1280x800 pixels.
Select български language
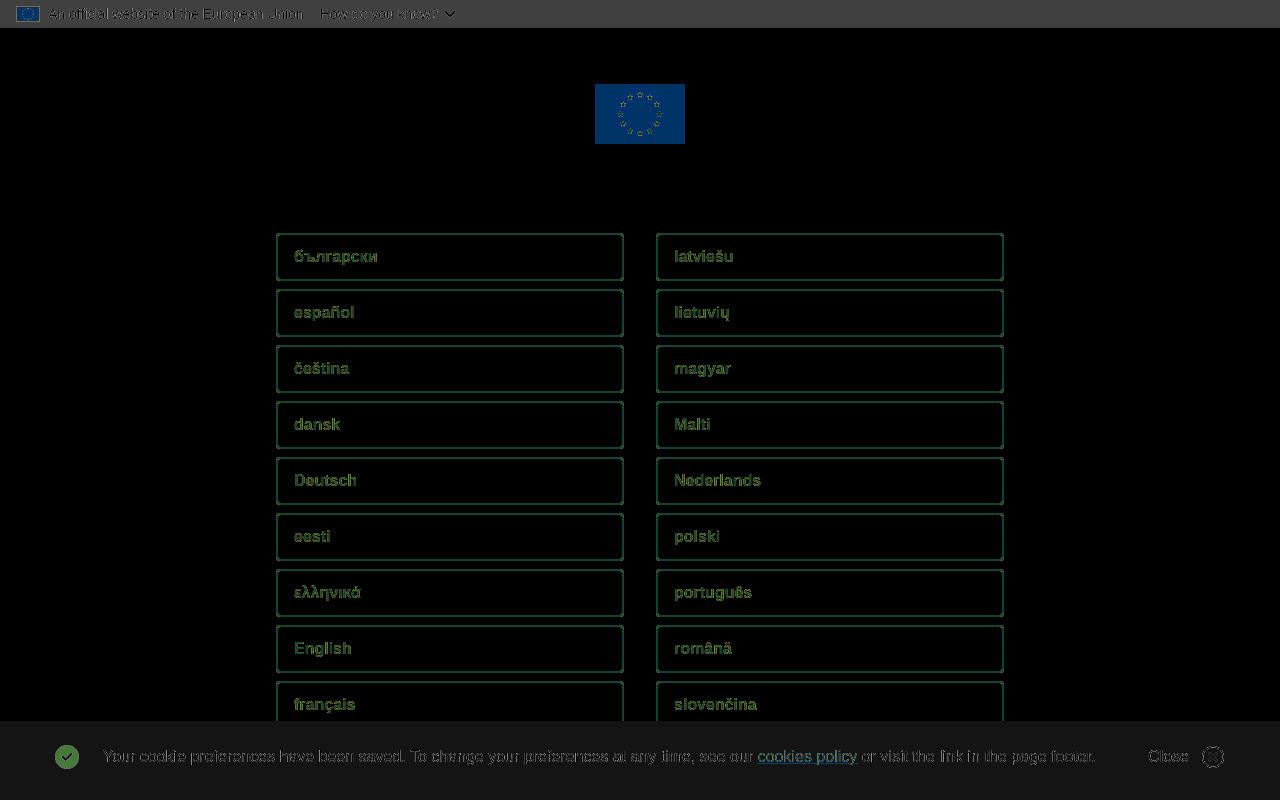click(x=450, y=257)
